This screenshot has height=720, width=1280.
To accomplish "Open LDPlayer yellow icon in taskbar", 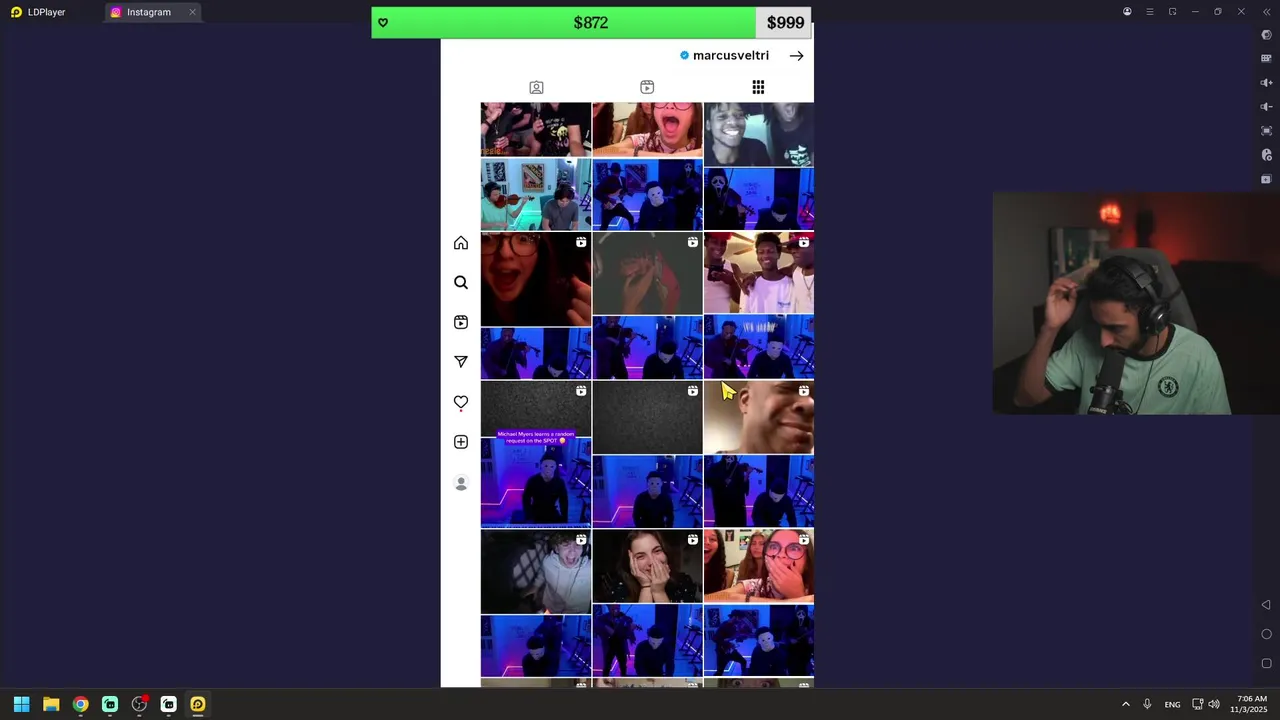I will (198, 704).
